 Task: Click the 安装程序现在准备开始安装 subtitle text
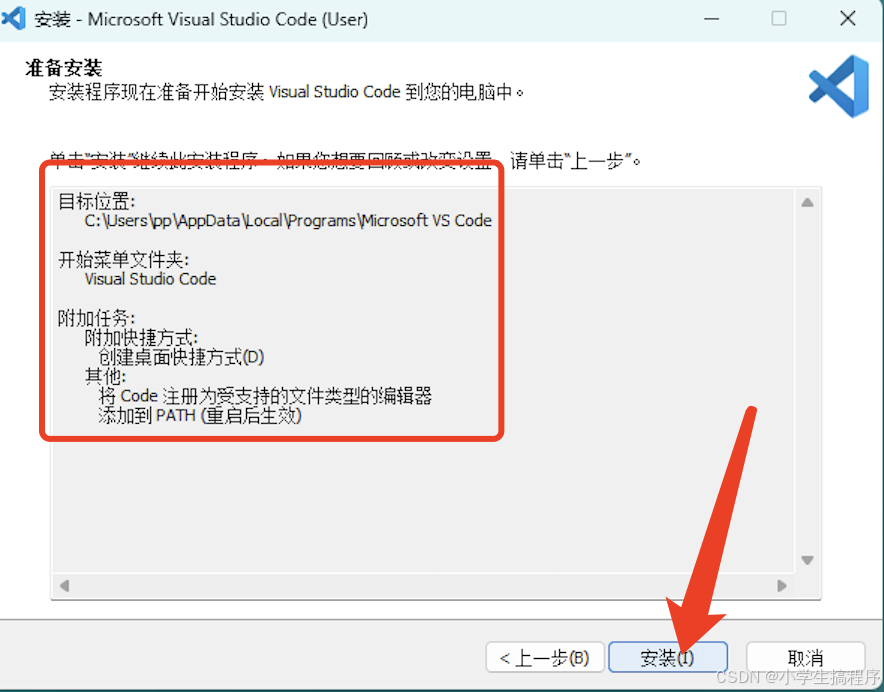coord(286,92)
